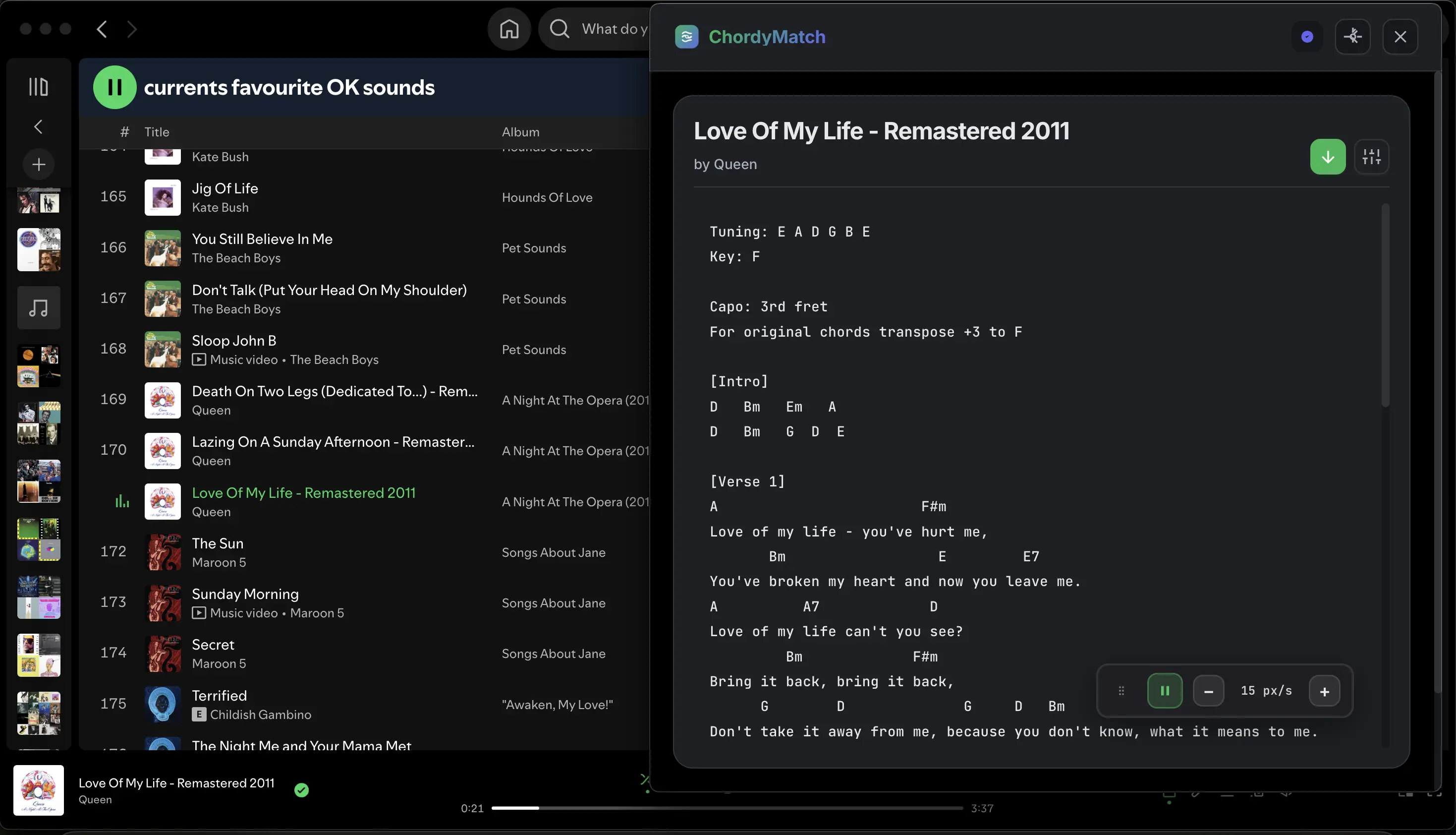Increase autoscroll speed with plus
The width and height of the screenshot is (1456, 835).
tap(1324, 691)
